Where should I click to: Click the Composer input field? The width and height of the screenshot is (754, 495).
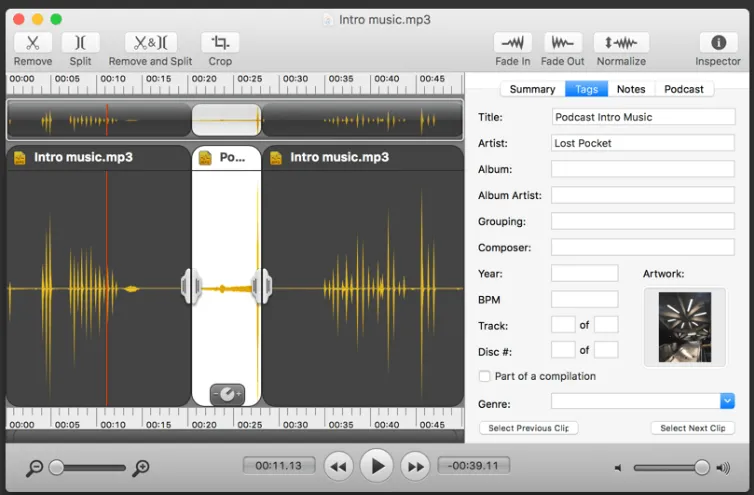point(642,247)
